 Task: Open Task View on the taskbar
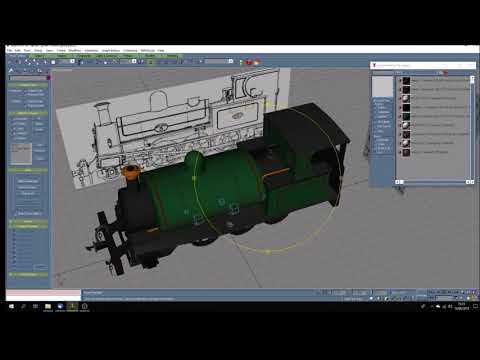tap(35, 306)
